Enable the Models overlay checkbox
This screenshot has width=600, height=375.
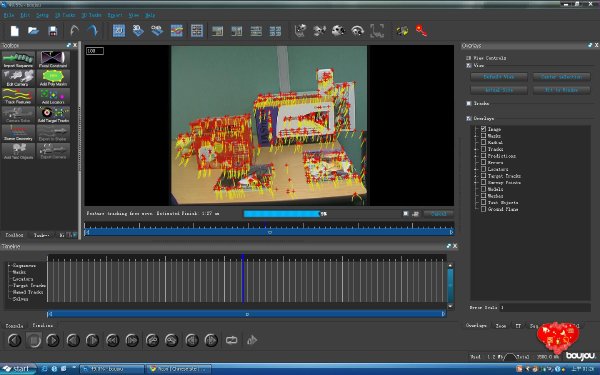pos(484,189)
